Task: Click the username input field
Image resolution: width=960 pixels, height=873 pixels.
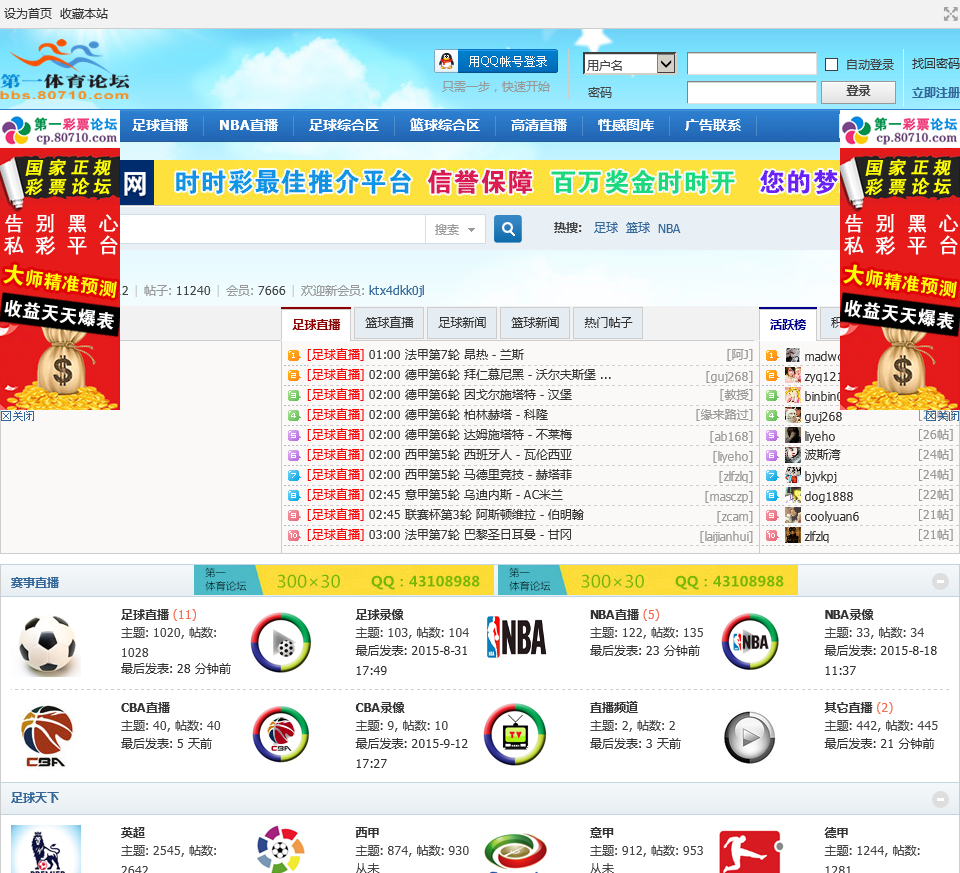Action: [751, 64]
